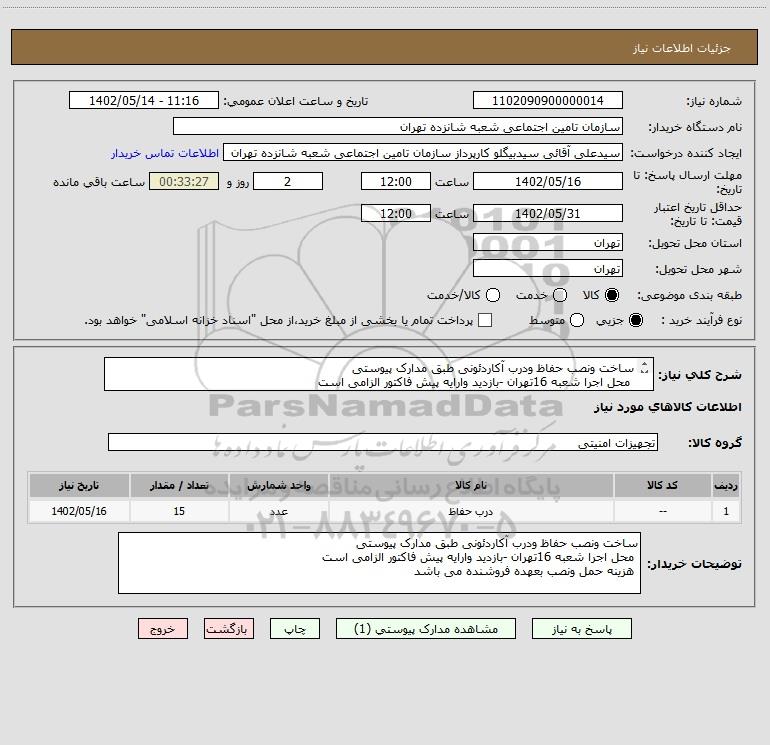Click the نام دستگاه خریدار field
Image resolution: width=770 pixels, height=745 pixels.
[x=398, y=127]
